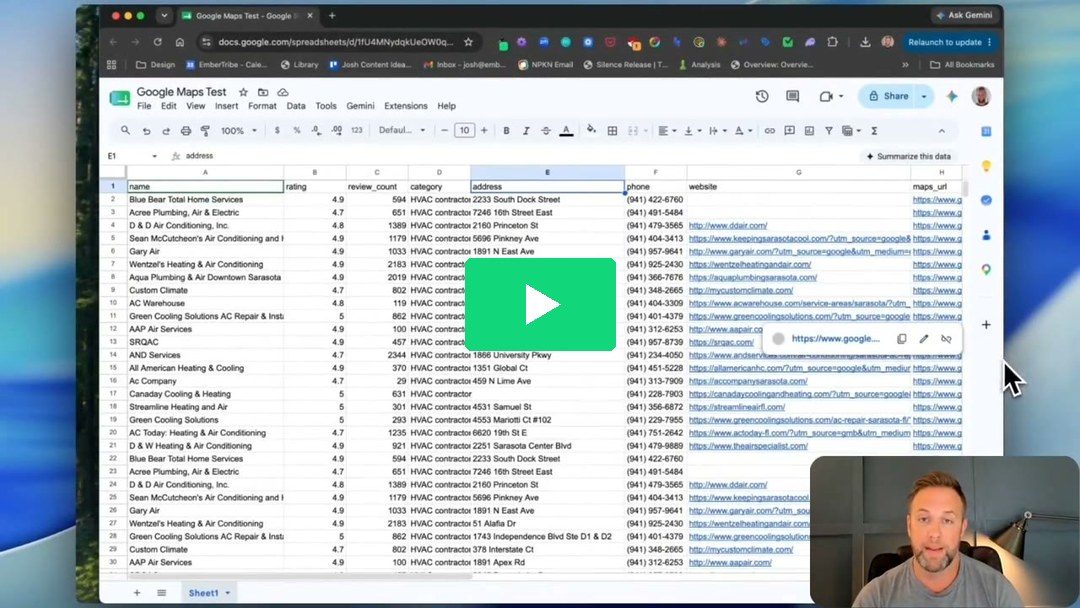1080x608 pixels.
Task: Collapse the toolbar with chevron
Action: click(x=942, y=131)
